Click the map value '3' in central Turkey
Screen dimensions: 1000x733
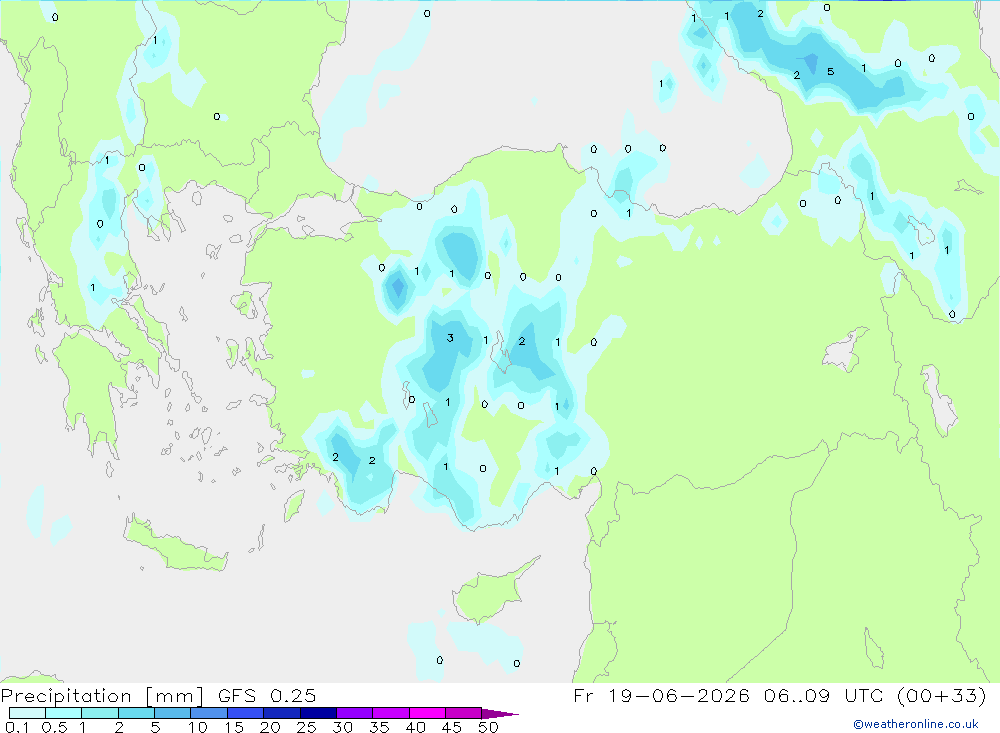(450, 338)
